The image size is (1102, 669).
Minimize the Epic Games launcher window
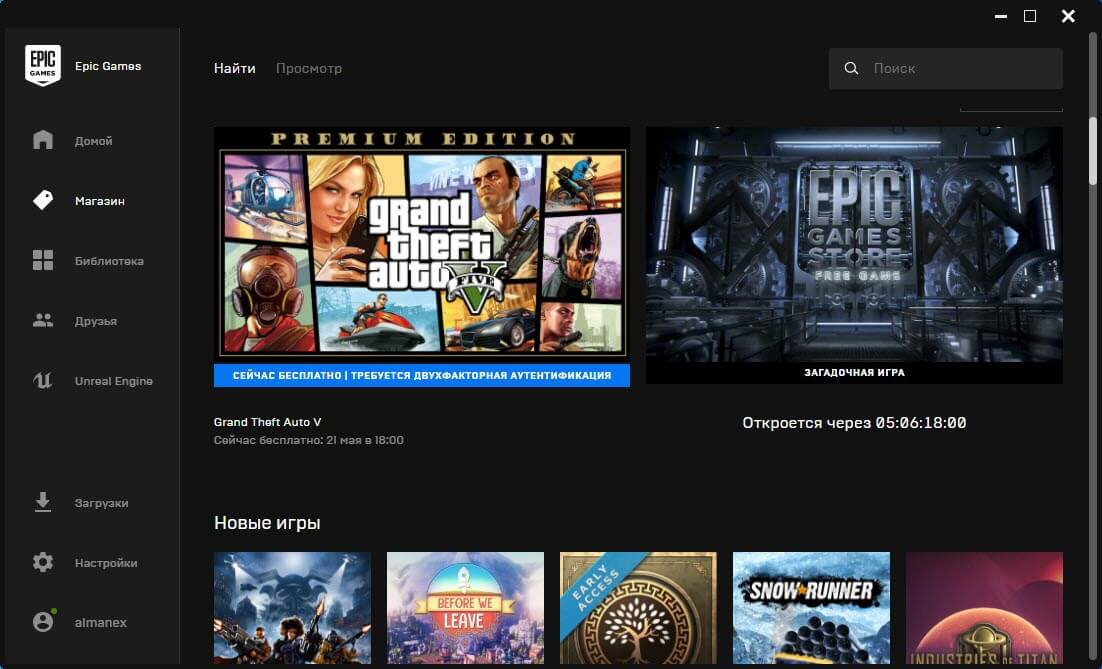point(1001,16)
